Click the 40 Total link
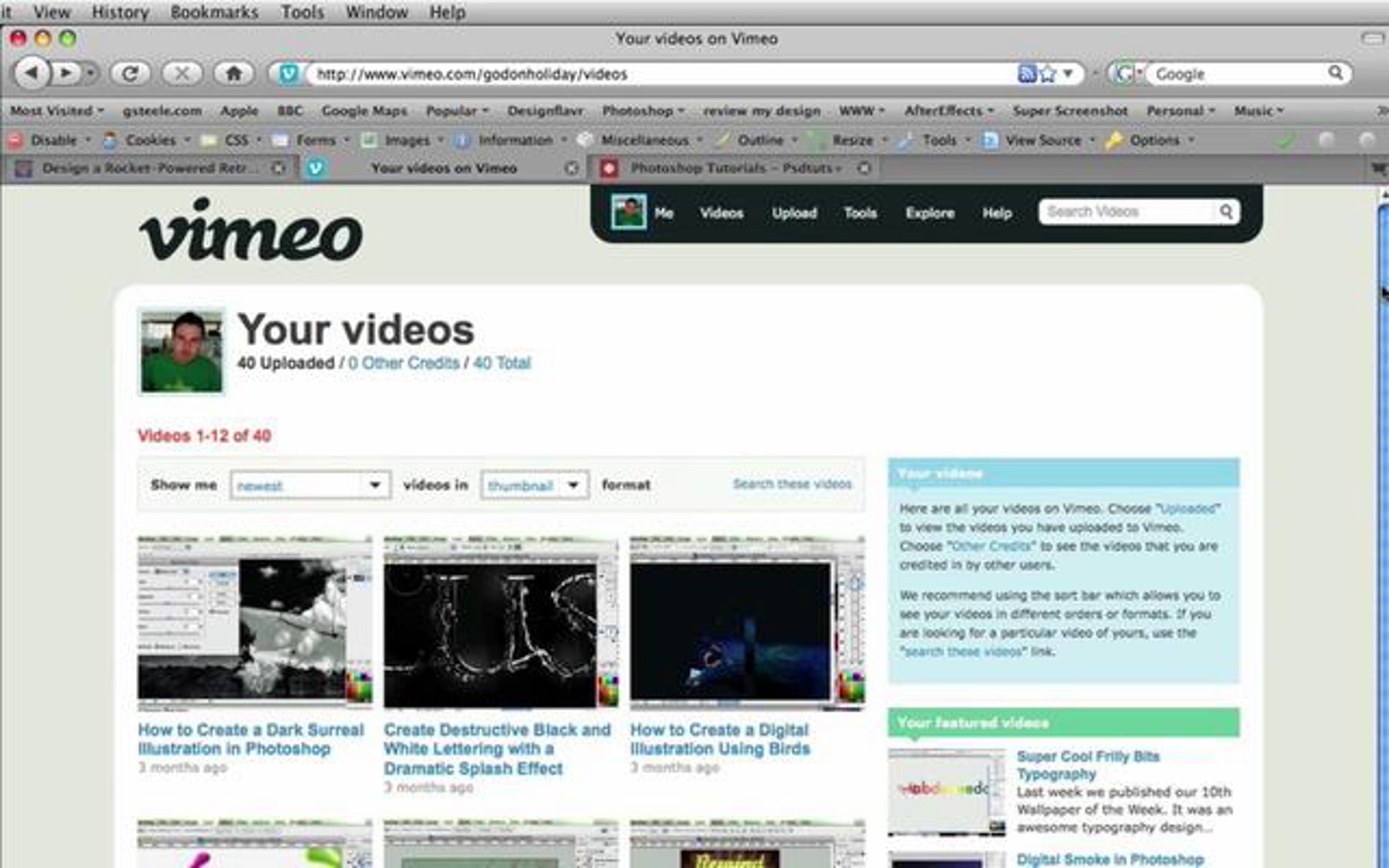This screenshot has height=868, width=1389. coord(502,363)
